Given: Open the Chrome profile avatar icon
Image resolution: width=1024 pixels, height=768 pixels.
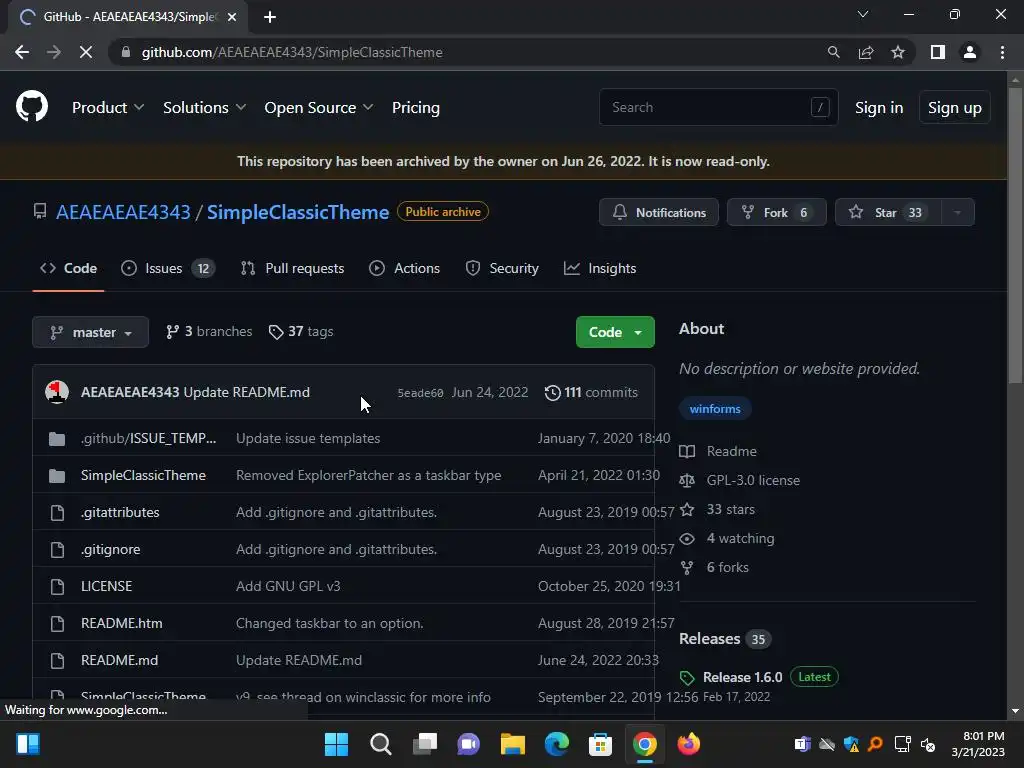Looking at the screenshot, I should pos(970,52).
